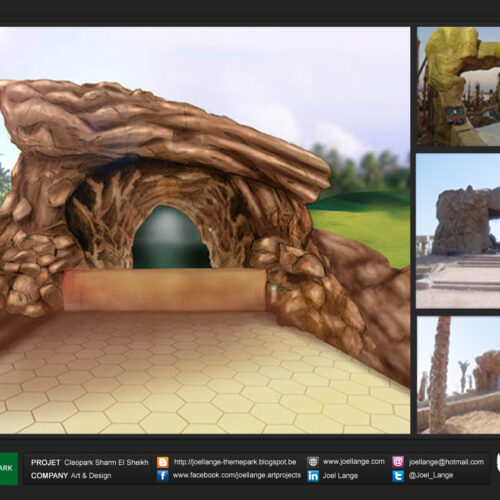Click the blue Facebook icon
The image size is (500, 500).
pos(163,476)
